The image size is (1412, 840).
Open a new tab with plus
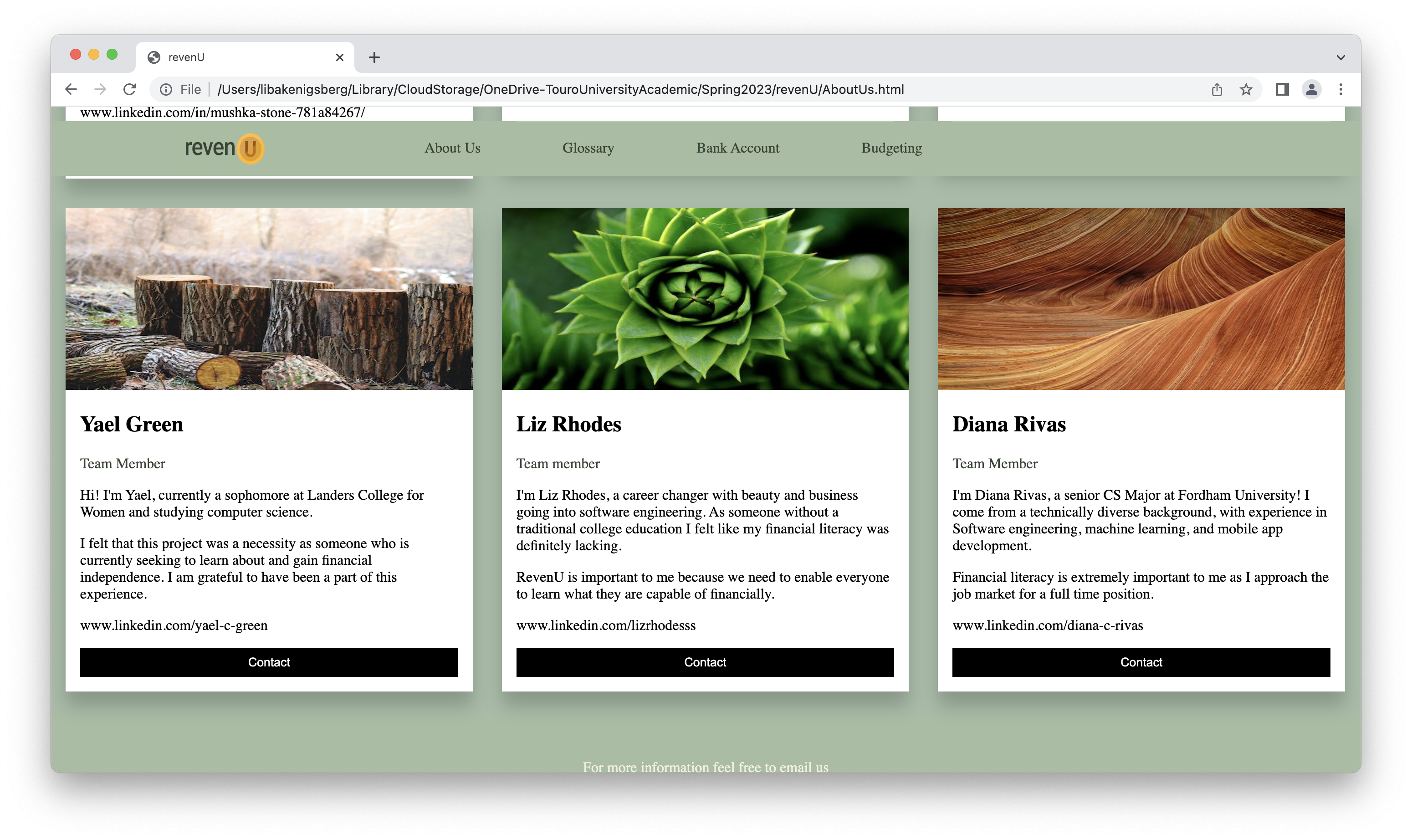tap(374, 57)
